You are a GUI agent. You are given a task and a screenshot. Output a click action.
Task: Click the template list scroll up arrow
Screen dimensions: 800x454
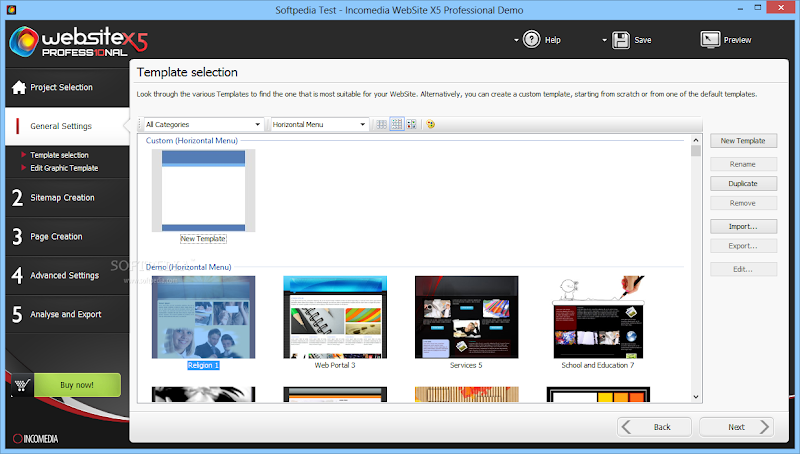click(x=696, y=140)
